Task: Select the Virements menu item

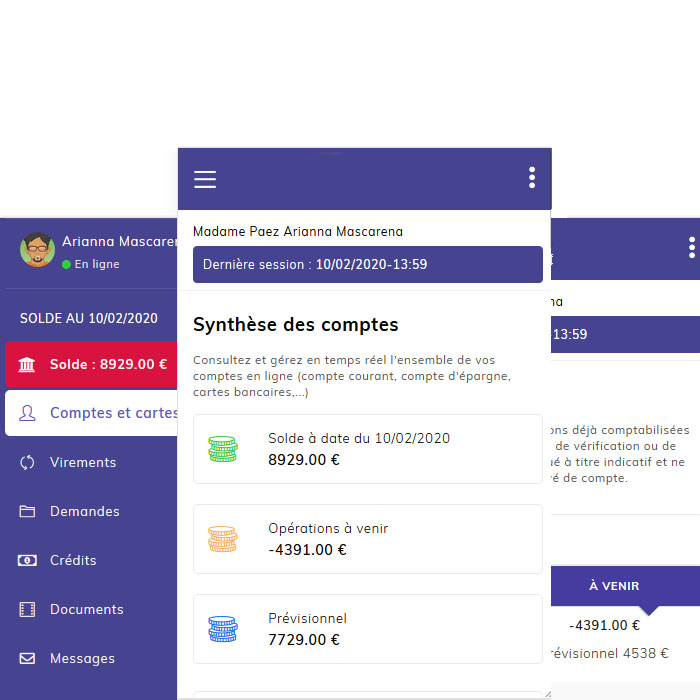Action: coord(83,462)
